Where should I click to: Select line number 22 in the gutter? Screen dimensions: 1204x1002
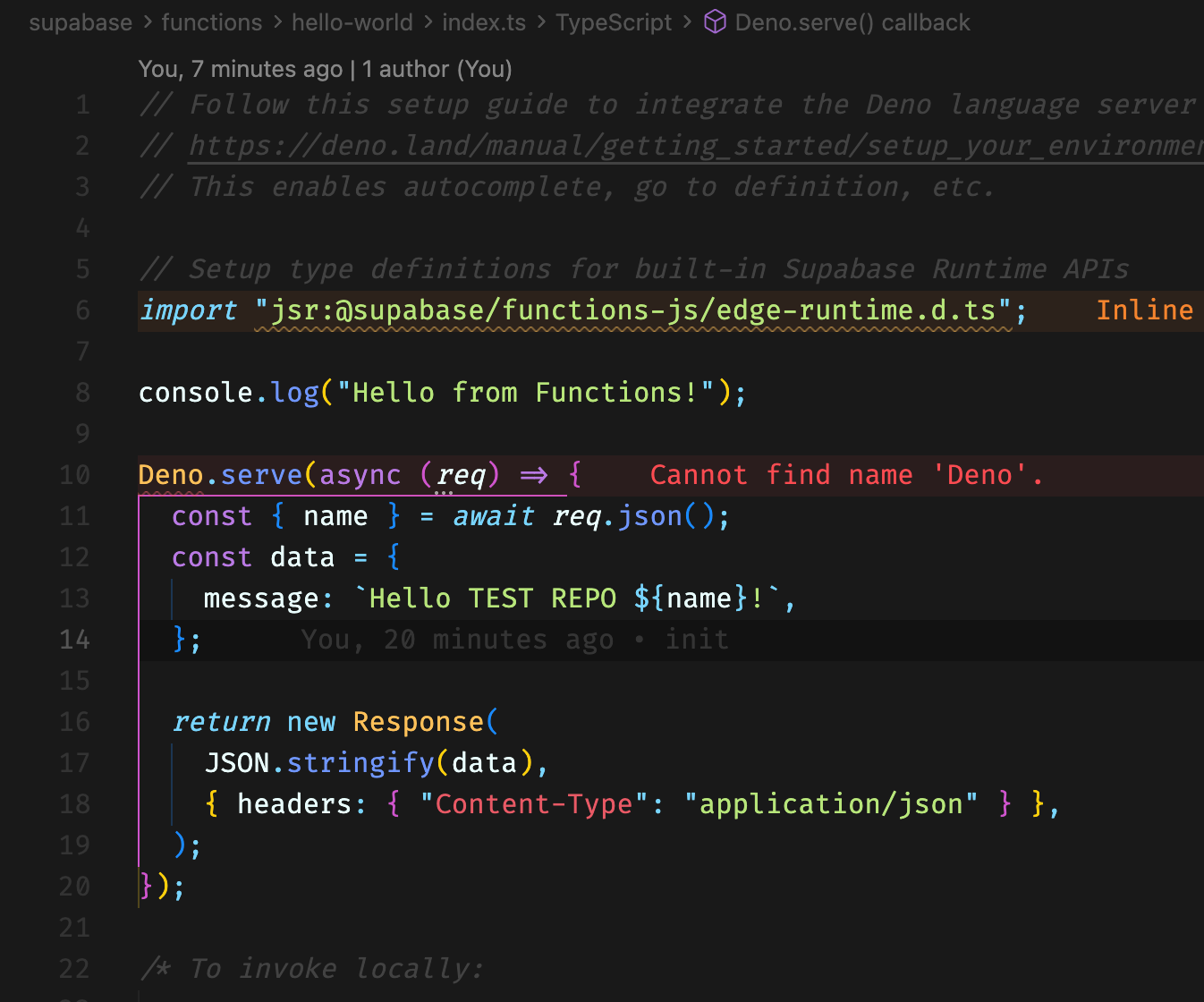click(74, 969)
